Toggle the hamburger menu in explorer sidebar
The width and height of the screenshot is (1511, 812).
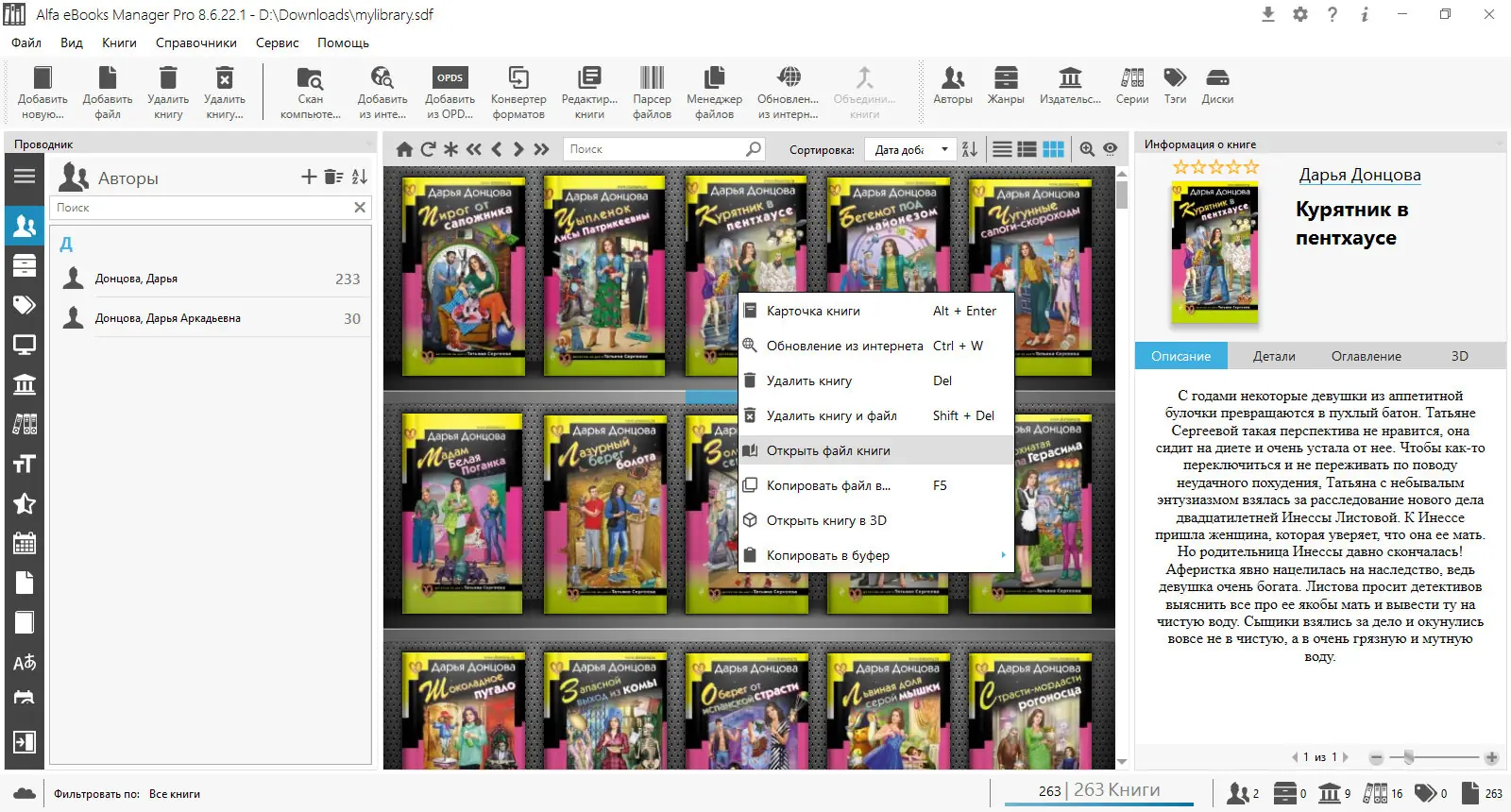tap(25, 176)
